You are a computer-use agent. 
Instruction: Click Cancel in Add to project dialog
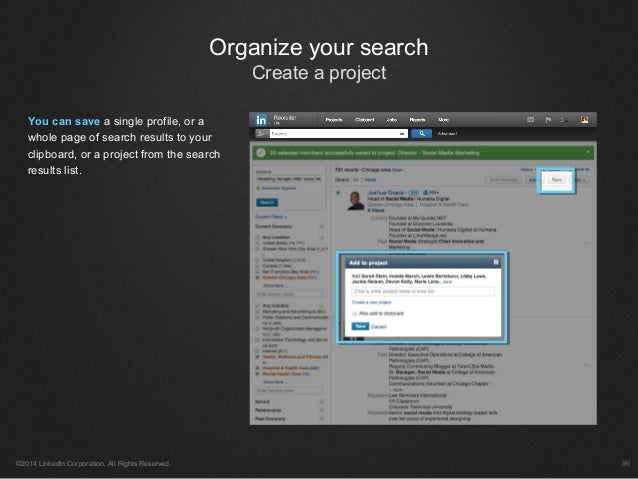pos(378,327)
